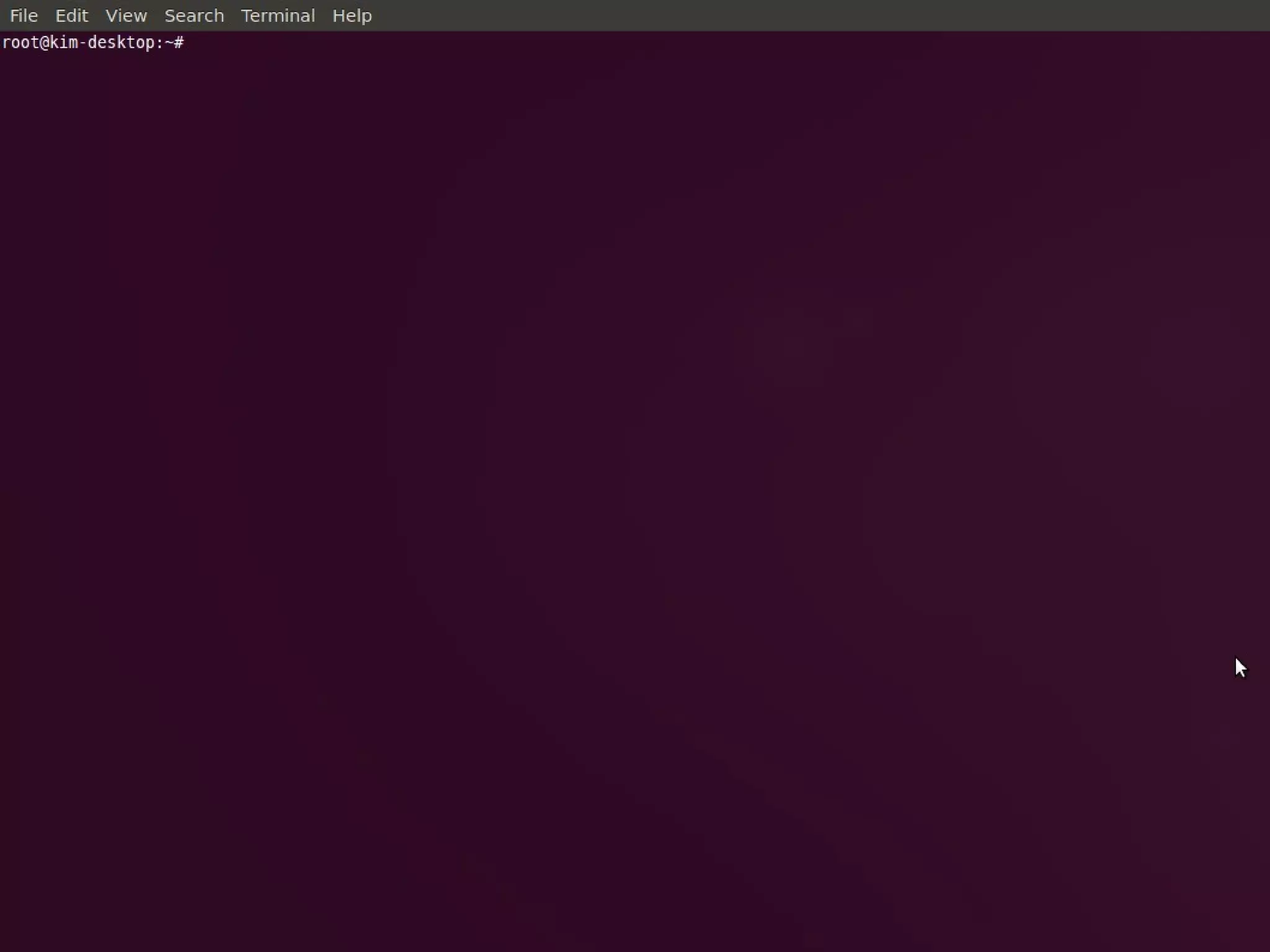Click the kim-desktop hostname in the prompt
Screen dimensions: 1270x952
(x=103, y=43)
